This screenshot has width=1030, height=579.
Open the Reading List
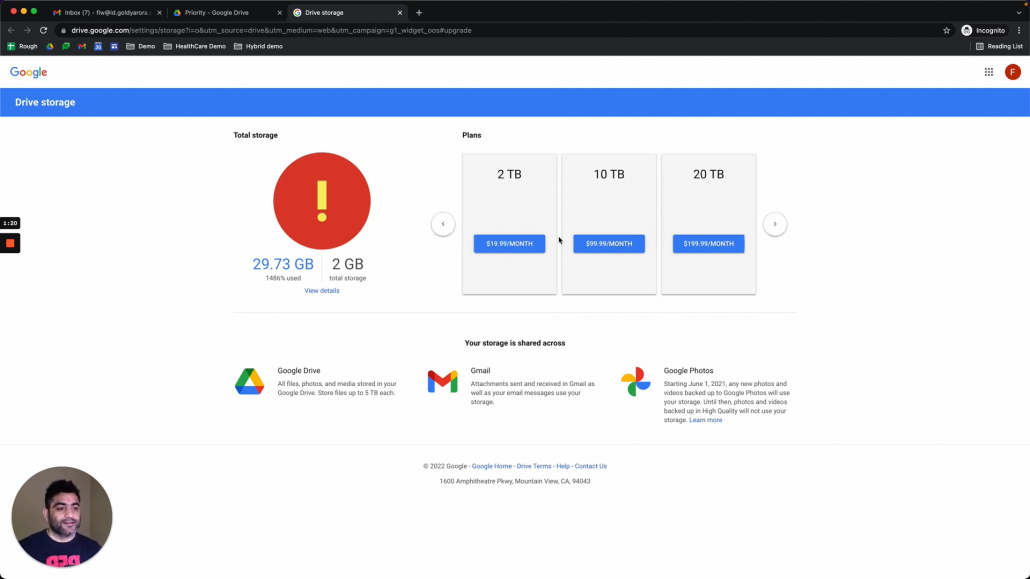(999, 47)
